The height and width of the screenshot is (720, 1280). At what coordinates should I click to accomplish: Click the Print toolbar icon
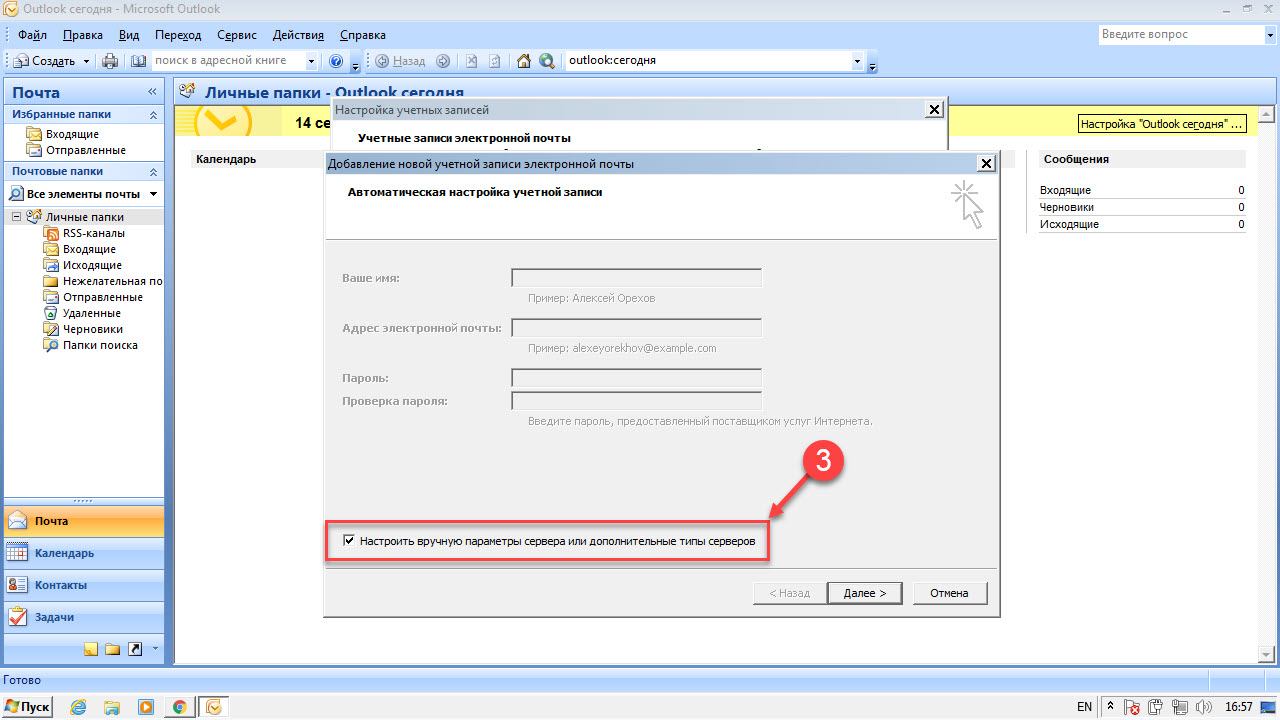111,61
